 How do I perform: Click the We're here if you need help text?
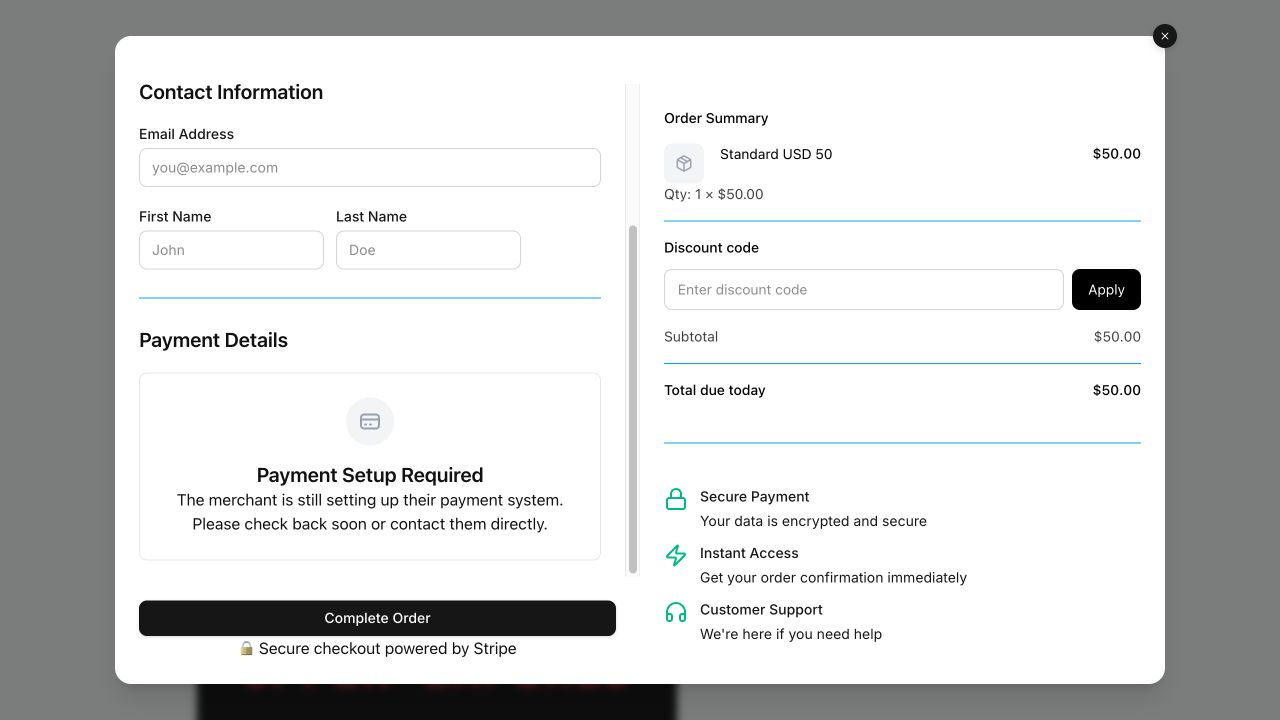[x=791, y=634]
